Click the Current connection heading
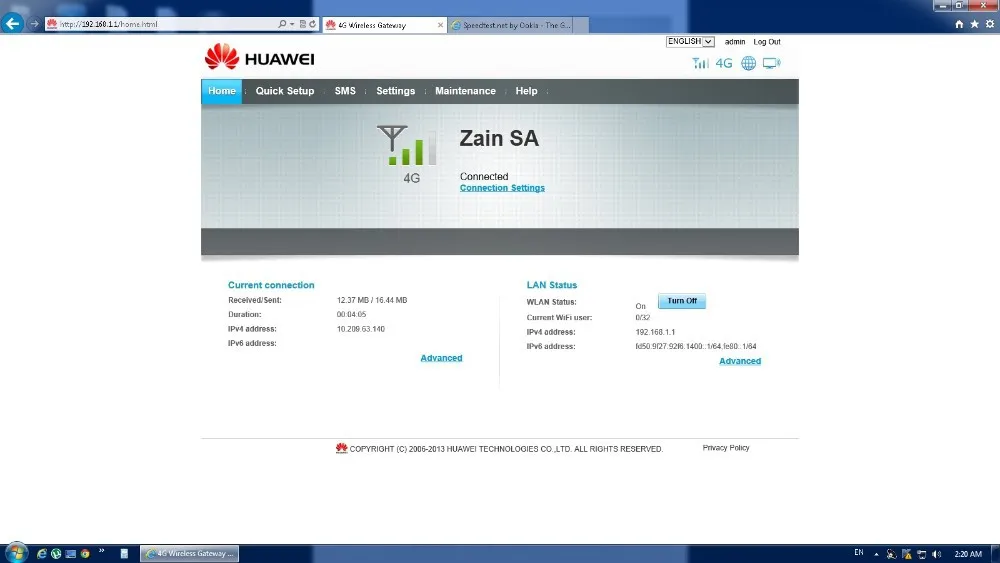 tap(271, 285)
